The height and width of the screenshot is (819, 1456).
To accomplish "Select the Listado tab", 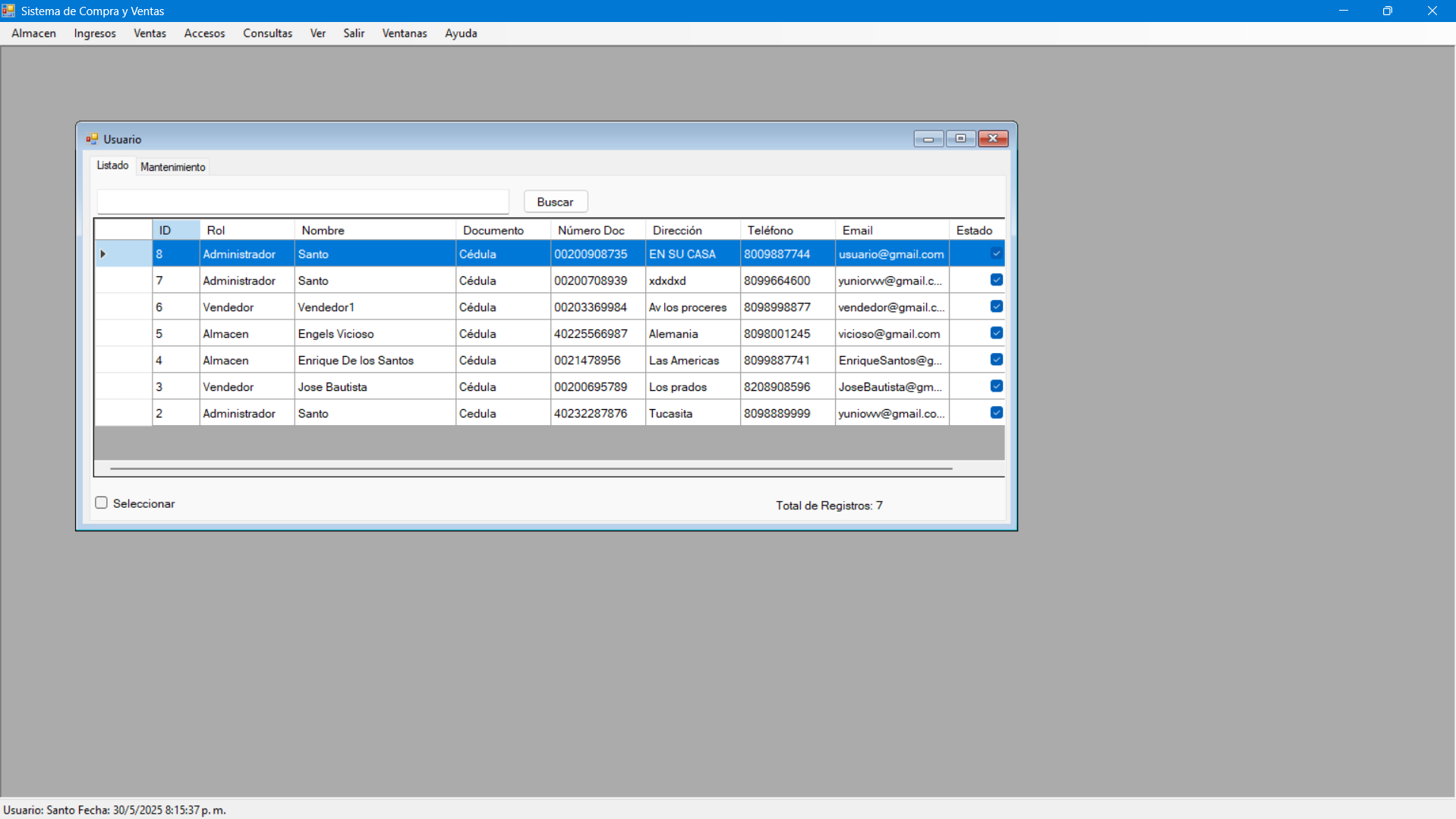I will coord(112,165).
